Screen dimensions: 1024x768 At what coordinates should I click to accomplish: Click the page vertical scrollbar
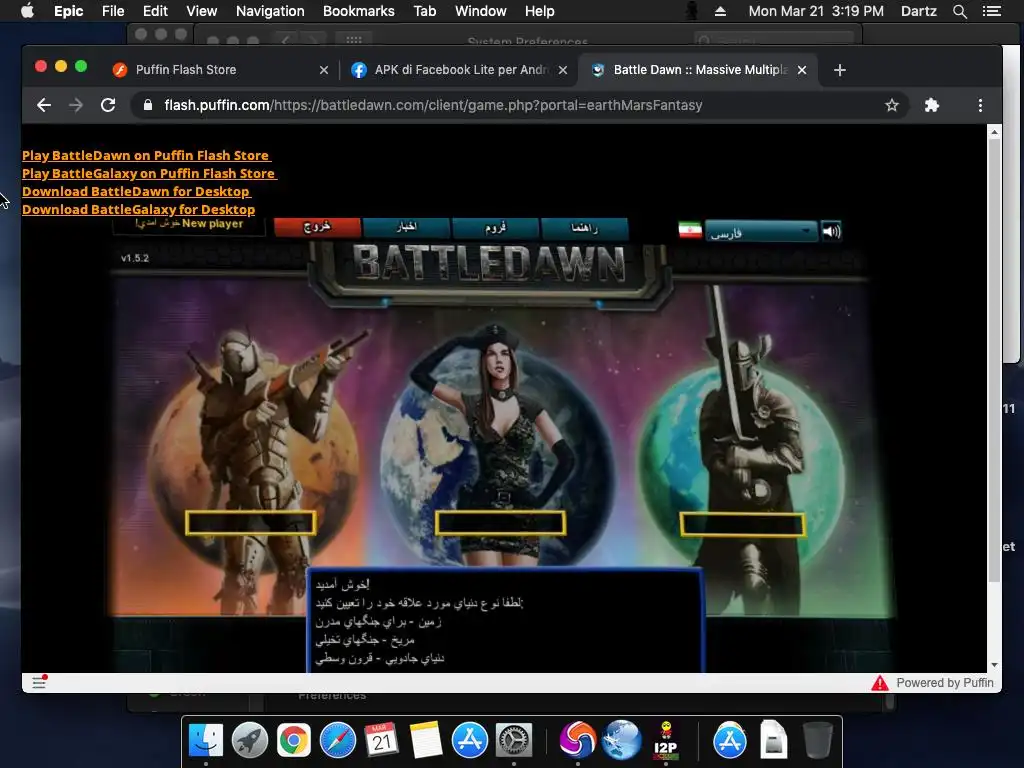(x=994, y=360)
